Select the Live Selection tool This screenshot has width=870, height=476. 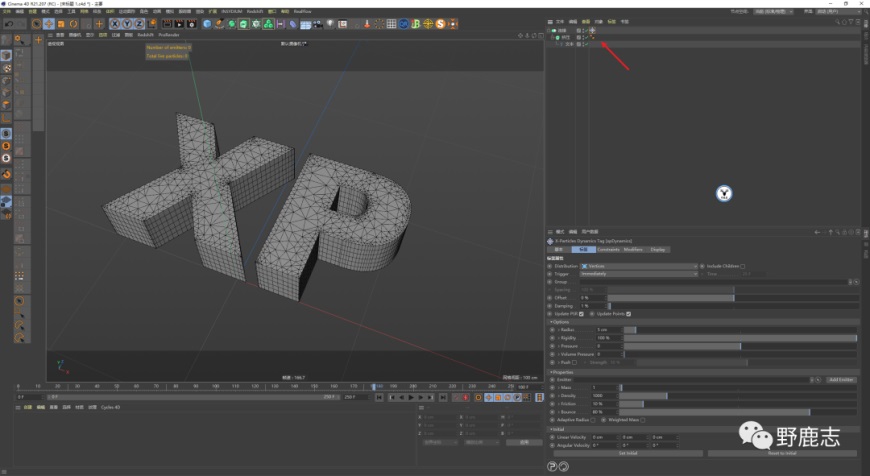(x=36, y=24)
